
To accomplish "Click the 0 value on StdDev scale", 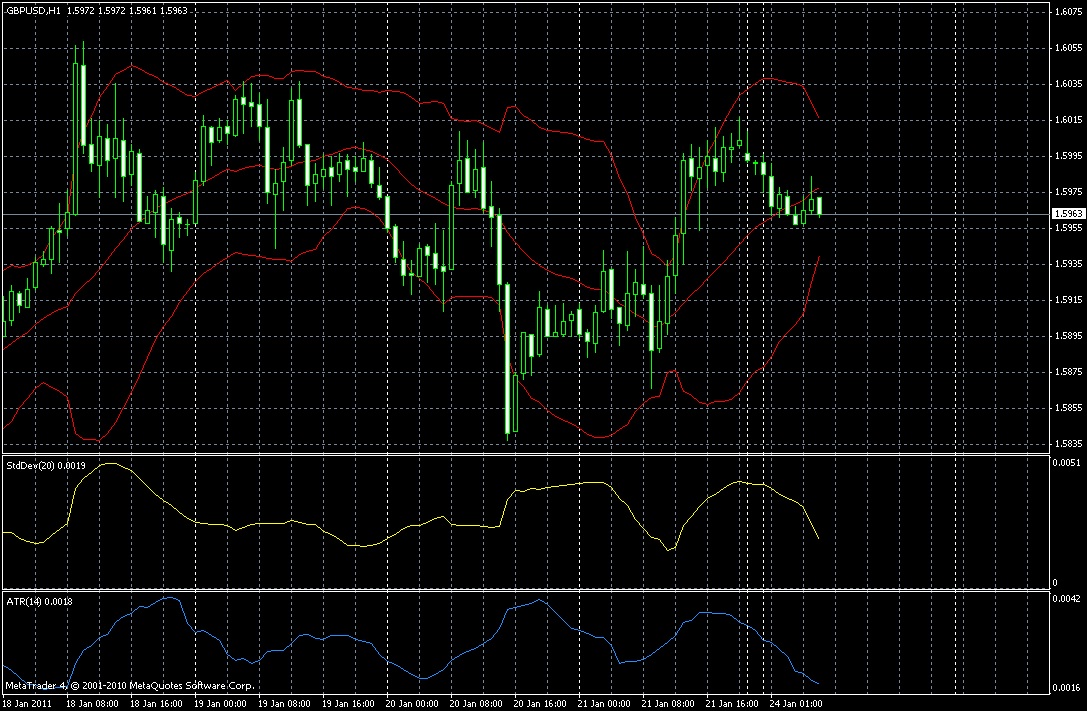I will click(1056, 583).
